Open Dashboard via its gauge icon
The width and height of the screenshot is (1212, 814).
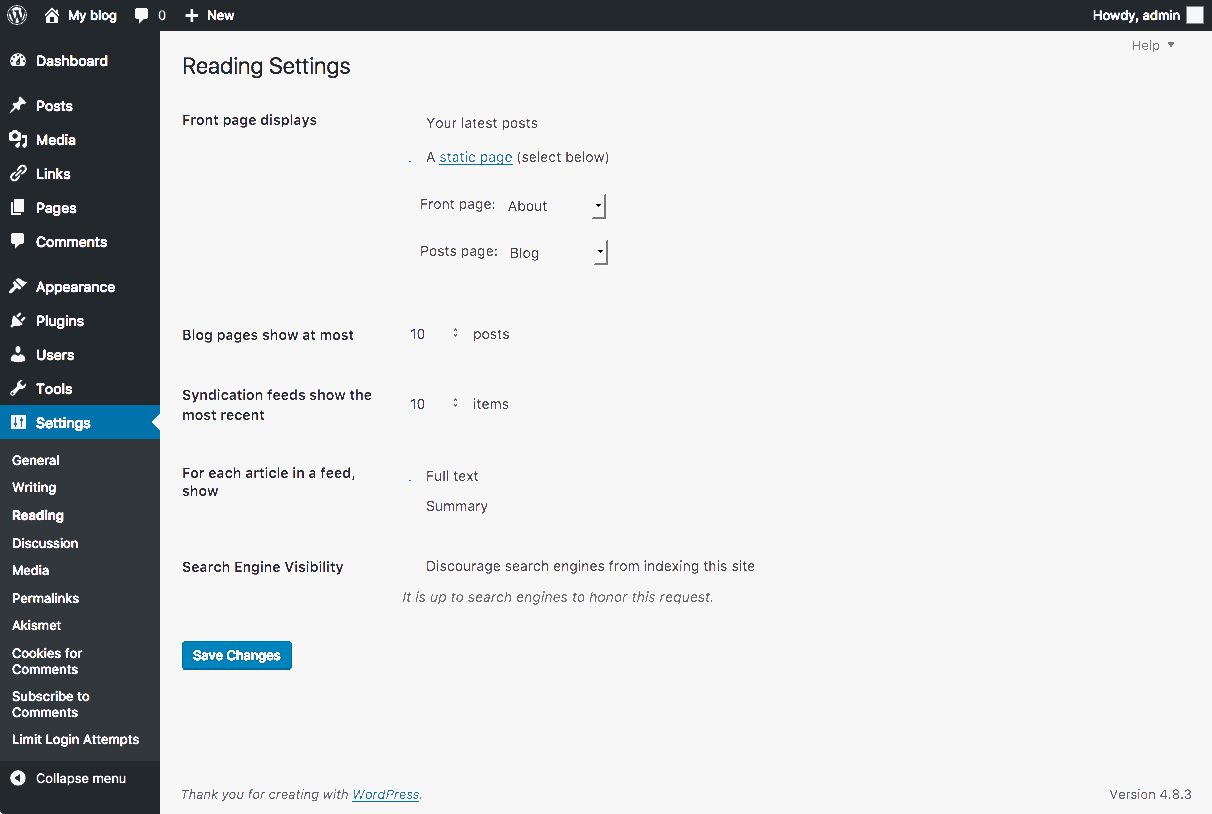coord(18,61)
